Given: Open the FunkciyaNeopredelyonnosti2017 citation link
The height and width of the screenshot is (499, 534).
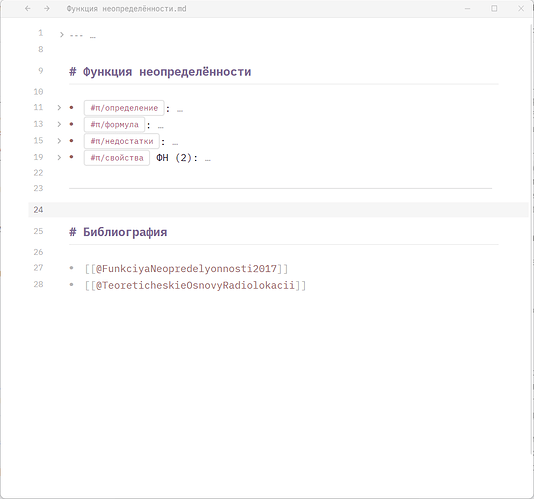Looking at the screenshot, I should (186, 269).
